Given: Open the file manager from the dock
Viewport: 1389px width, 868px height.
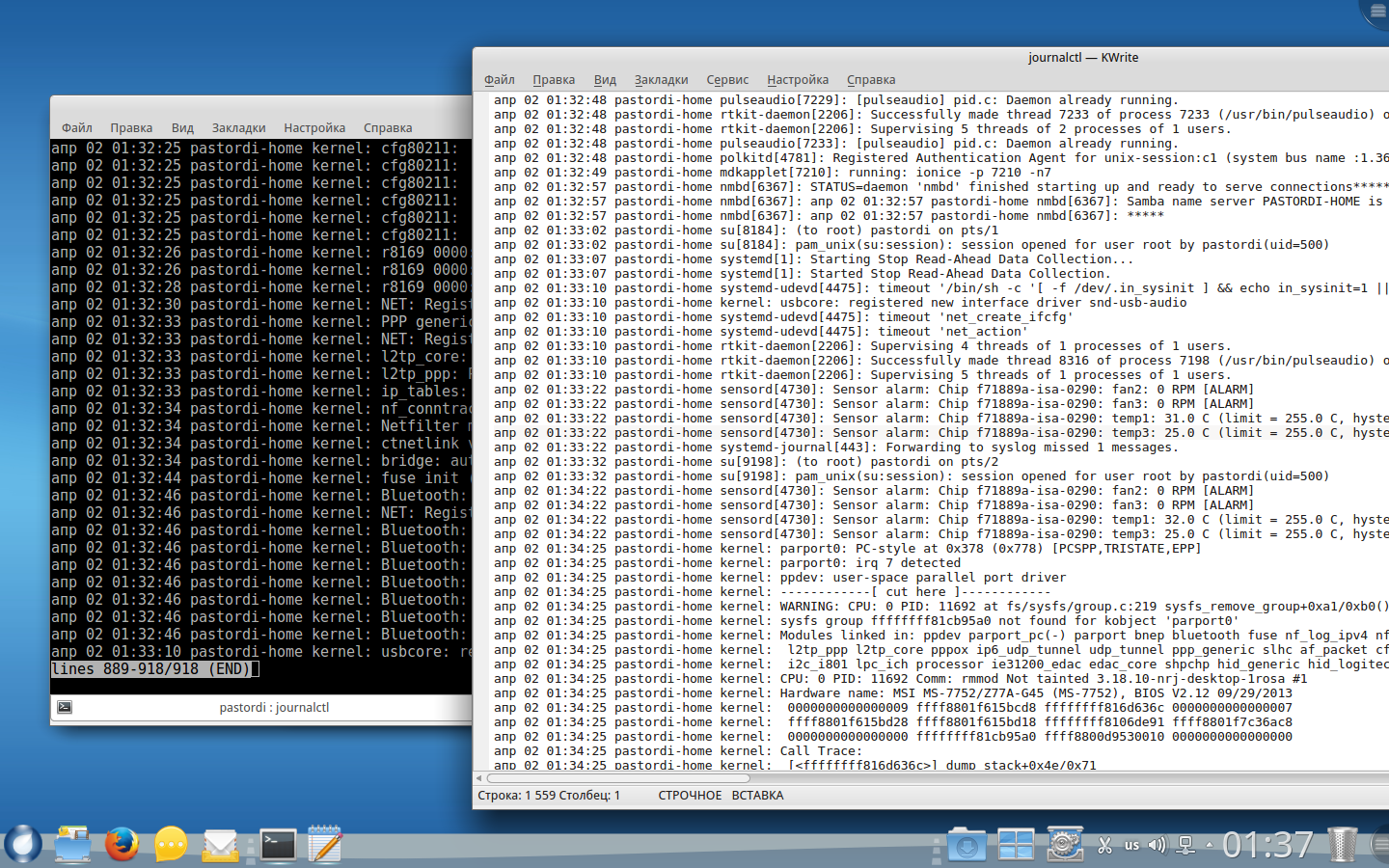Looking at the screenshot, I should click(x=72, y=844).
